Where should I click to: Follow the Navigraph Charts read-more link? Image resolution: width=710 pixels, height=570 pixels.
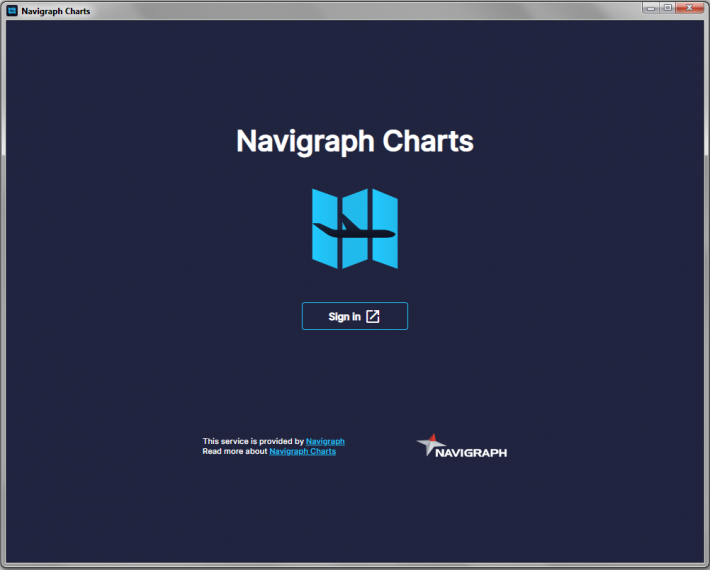pyautogui.click(x=302, y=451)
